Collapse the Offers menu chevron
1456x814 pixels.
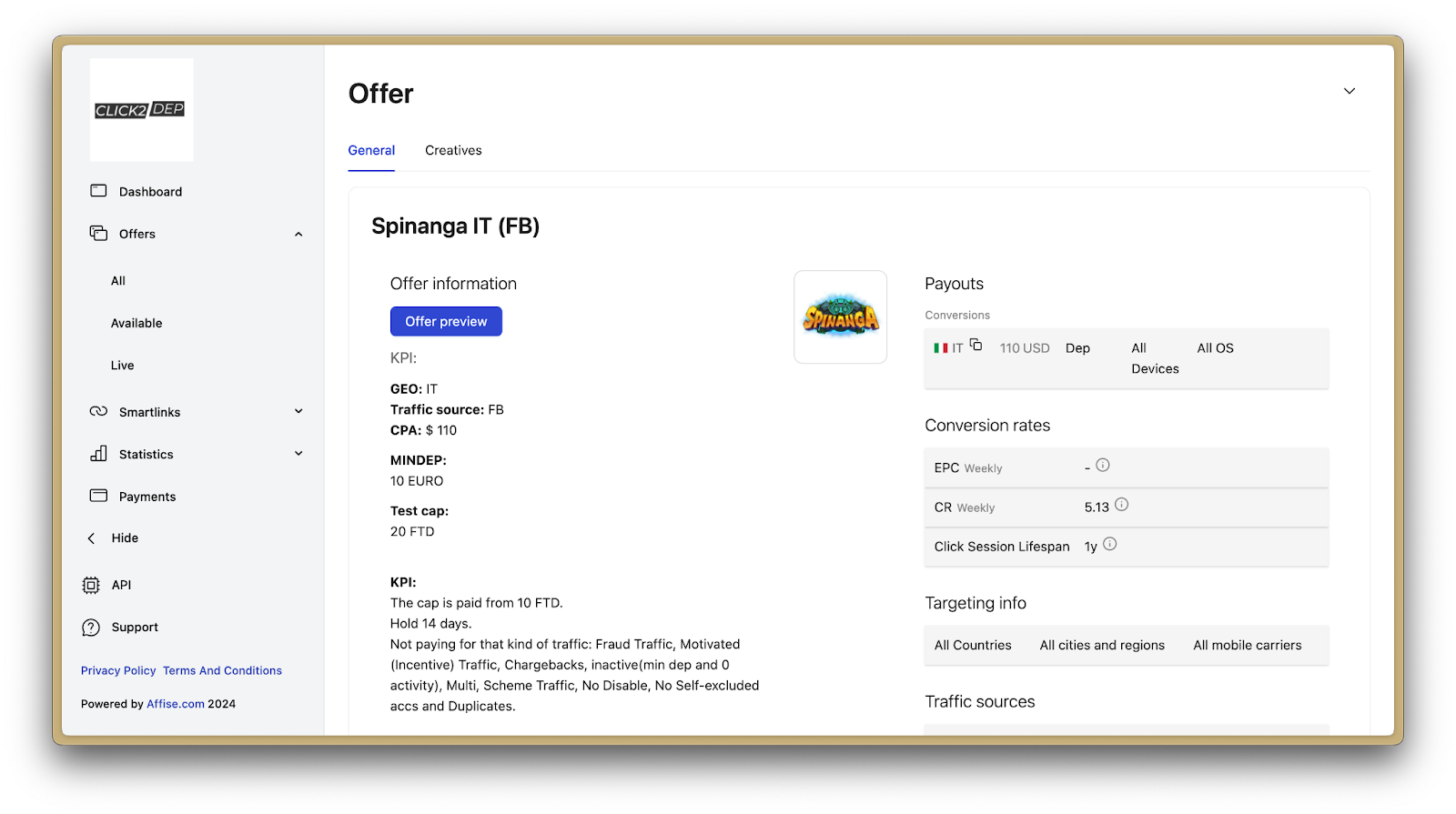[x=298, y=235]
